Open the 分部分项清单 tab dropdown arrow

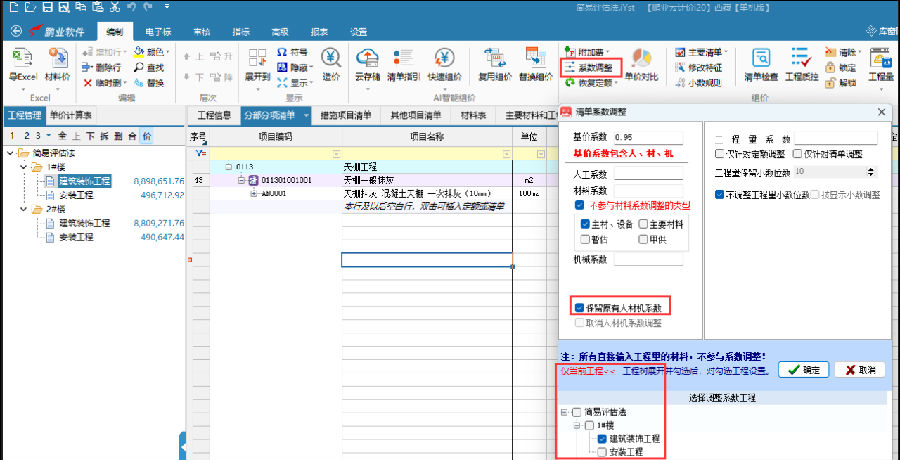coord(307,115)
